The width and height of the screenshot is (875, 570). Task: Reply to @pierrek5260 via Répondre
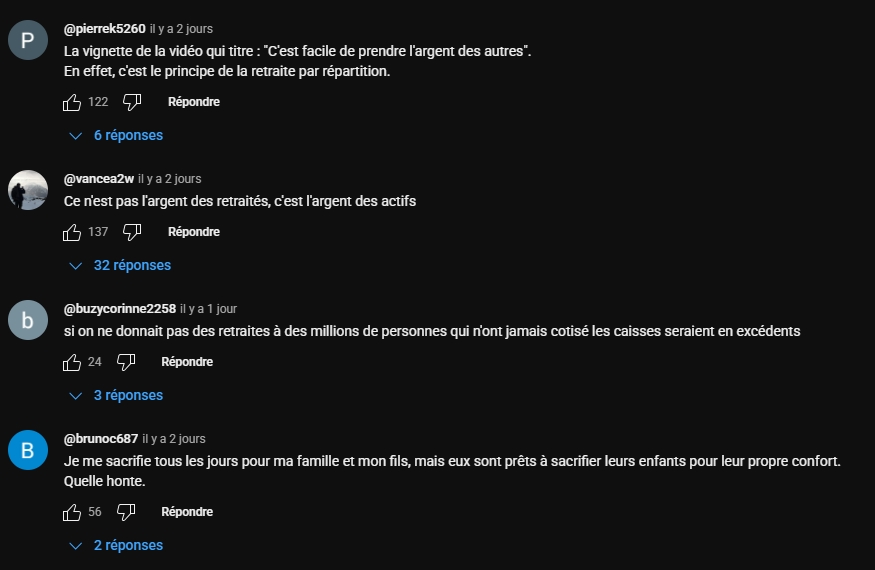[194, 102]
